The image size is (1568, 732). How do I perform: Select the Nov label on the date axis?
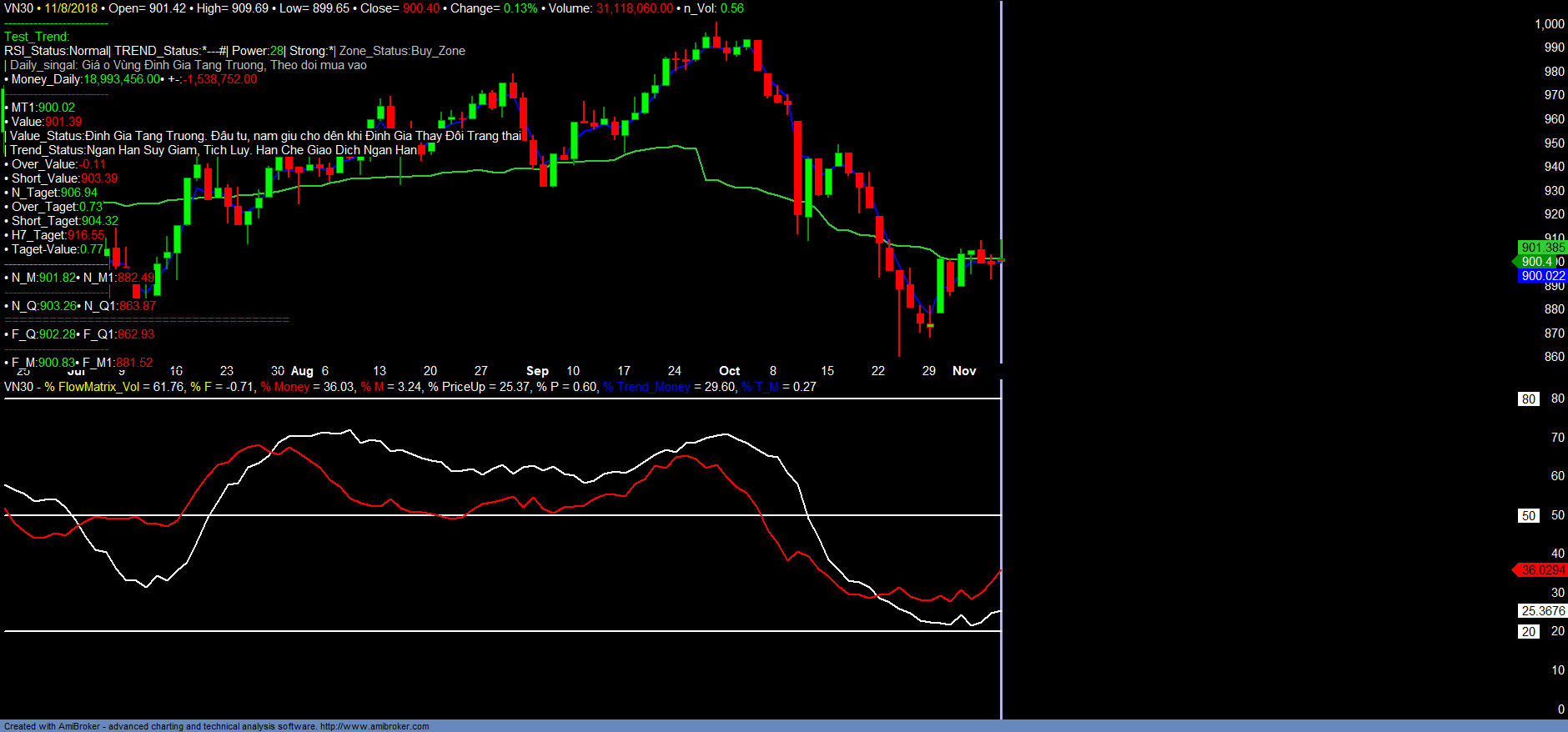click(964, 371)
